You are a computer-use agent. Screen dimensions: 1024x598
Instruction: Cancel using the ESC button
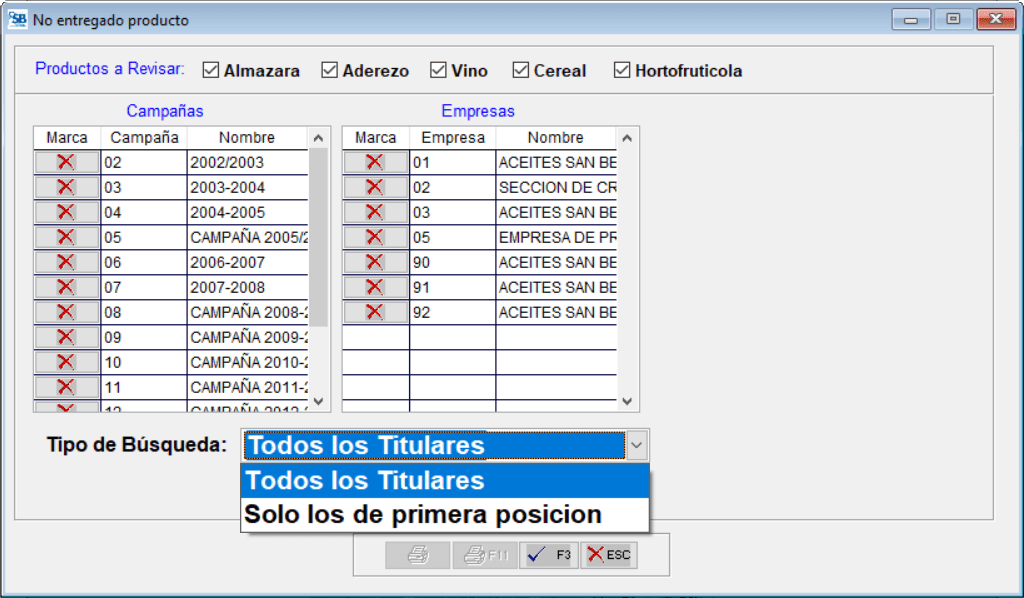pos(609,555)
